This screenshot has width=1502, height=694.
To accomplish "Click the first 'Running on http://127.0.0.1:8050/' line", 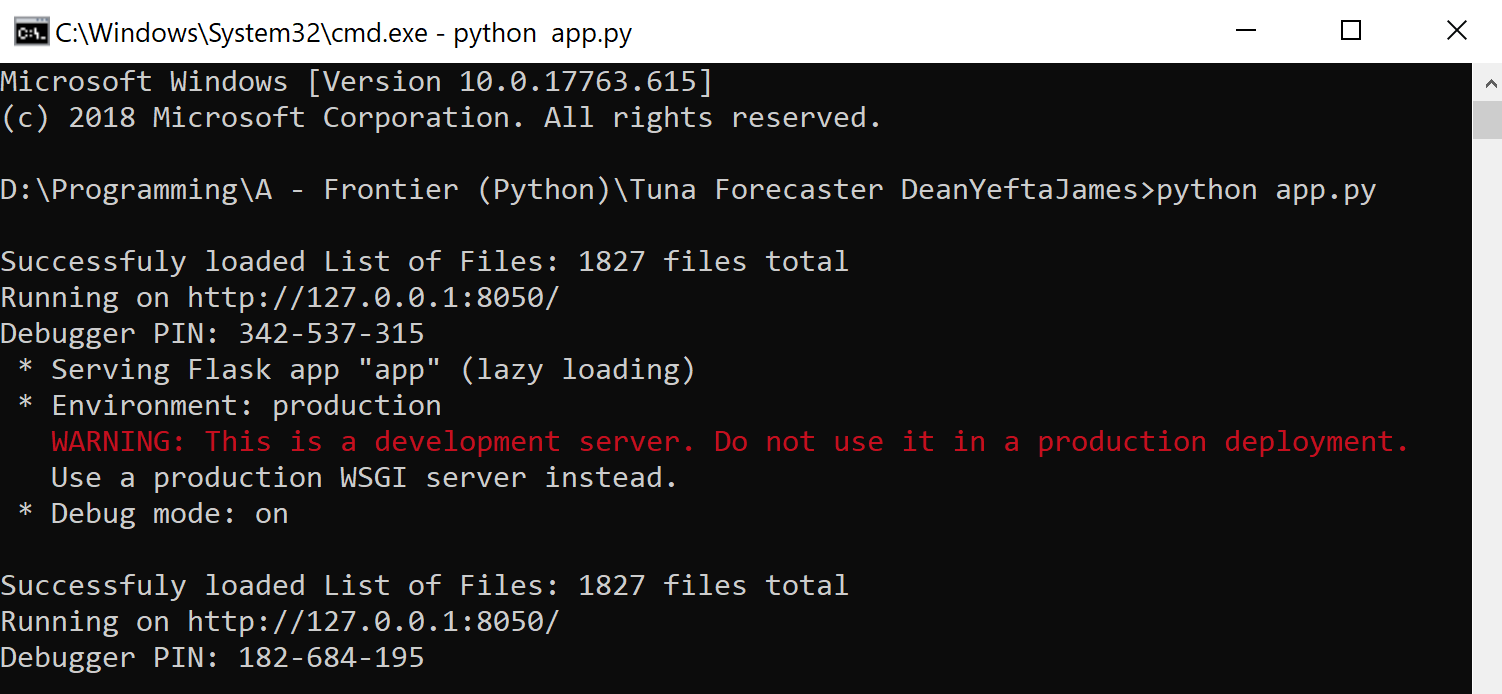I will [280, 298].
